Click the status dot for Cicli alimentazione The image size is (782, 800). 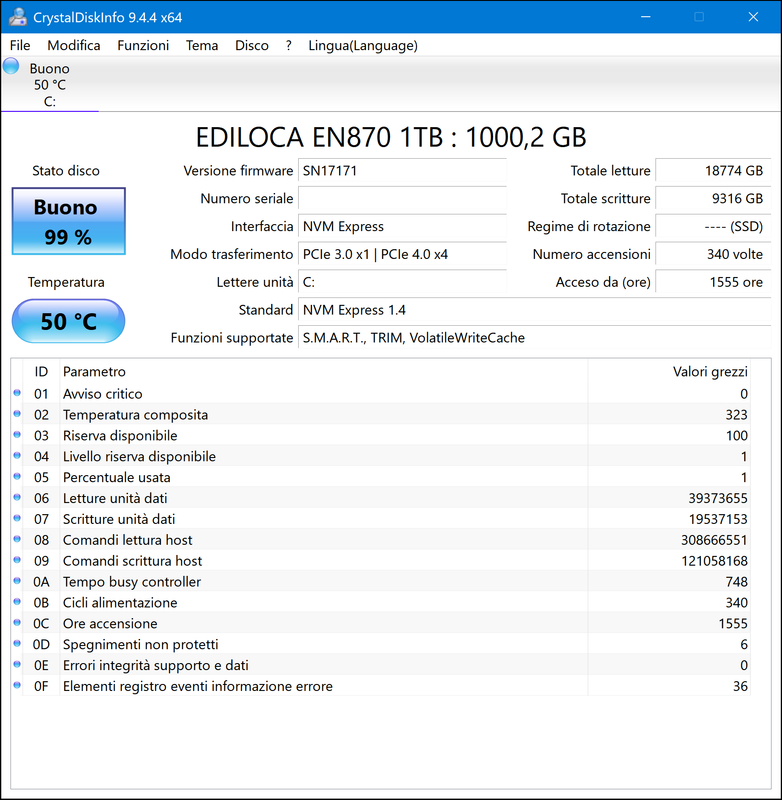coord(17,602)
